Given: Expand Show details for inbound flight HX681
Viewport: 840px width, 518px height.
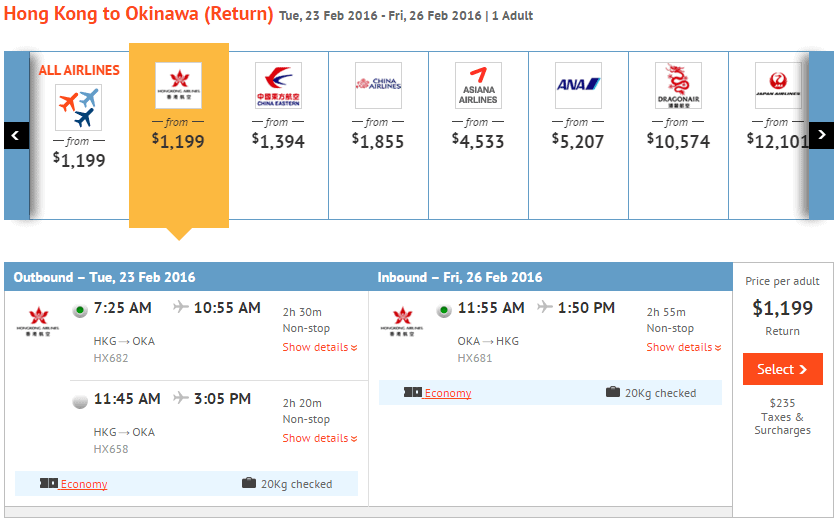Looking at the screenshot, I should pos(683,347).
